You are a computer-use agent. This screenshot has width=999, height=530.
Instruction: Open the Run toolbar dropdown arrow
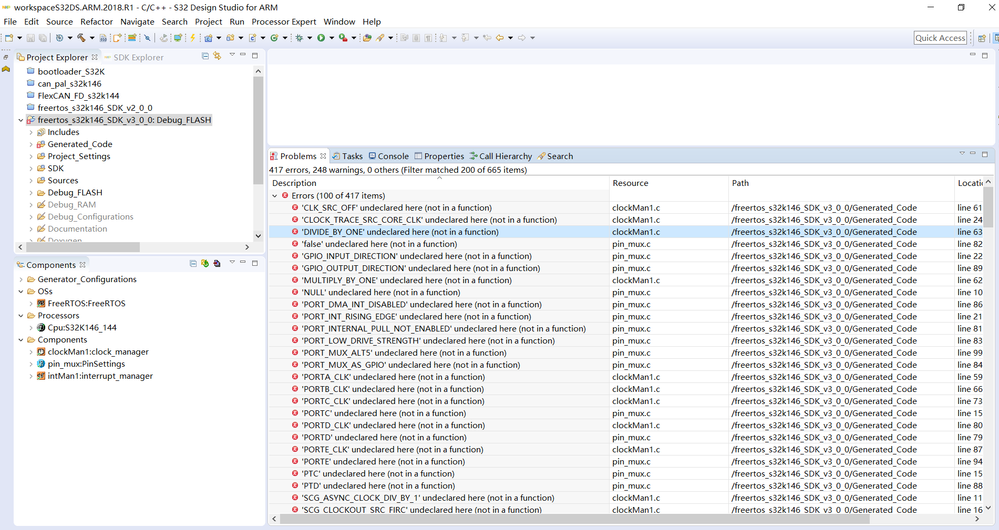[x=331, y=38]
